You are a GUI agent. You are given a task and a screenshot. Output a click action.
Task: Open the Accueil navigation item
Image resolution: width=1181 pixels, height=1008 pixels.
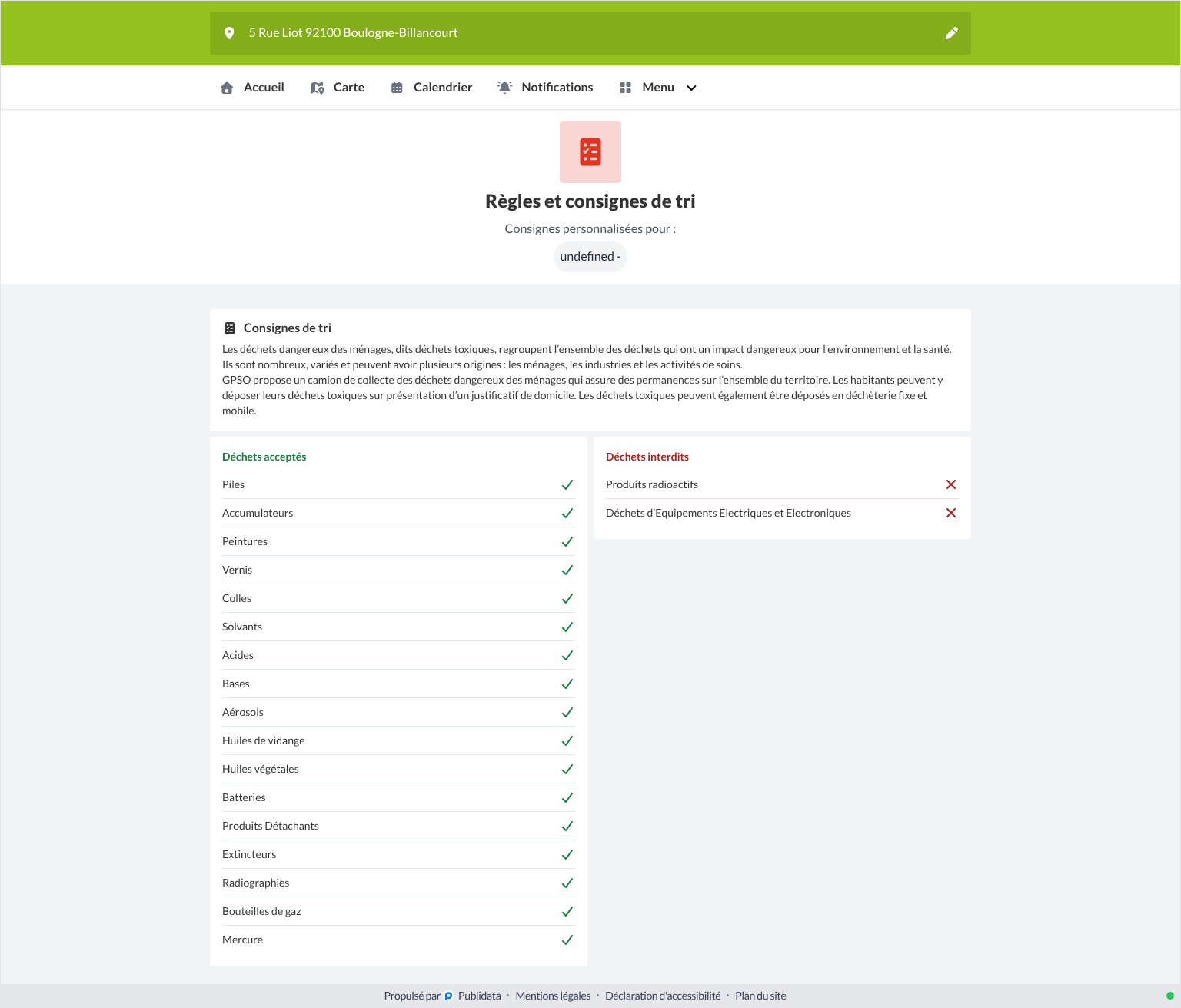point(252,88)
